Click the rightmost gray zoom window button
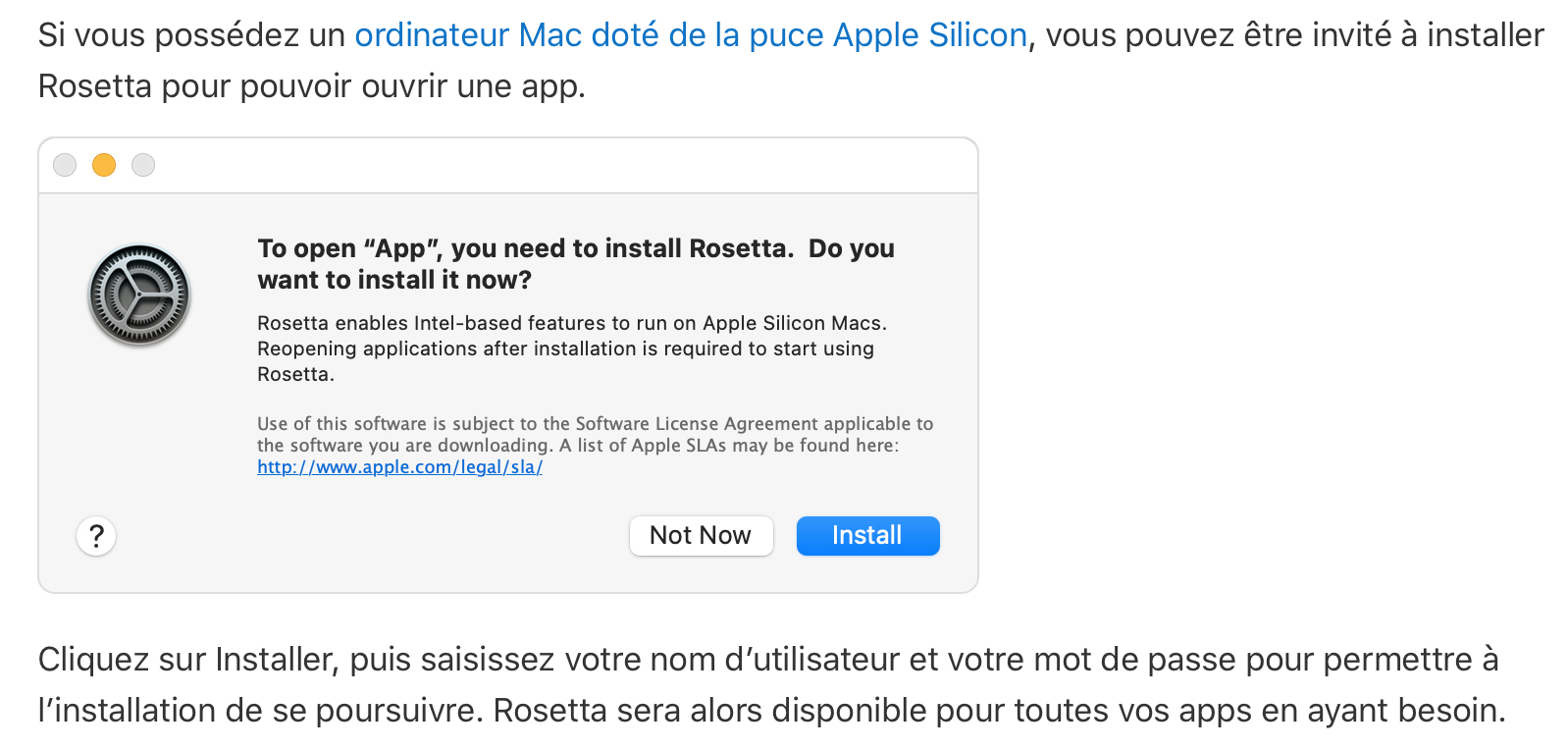The width and height of the screenshot is (1568, 750). [143, 165]
